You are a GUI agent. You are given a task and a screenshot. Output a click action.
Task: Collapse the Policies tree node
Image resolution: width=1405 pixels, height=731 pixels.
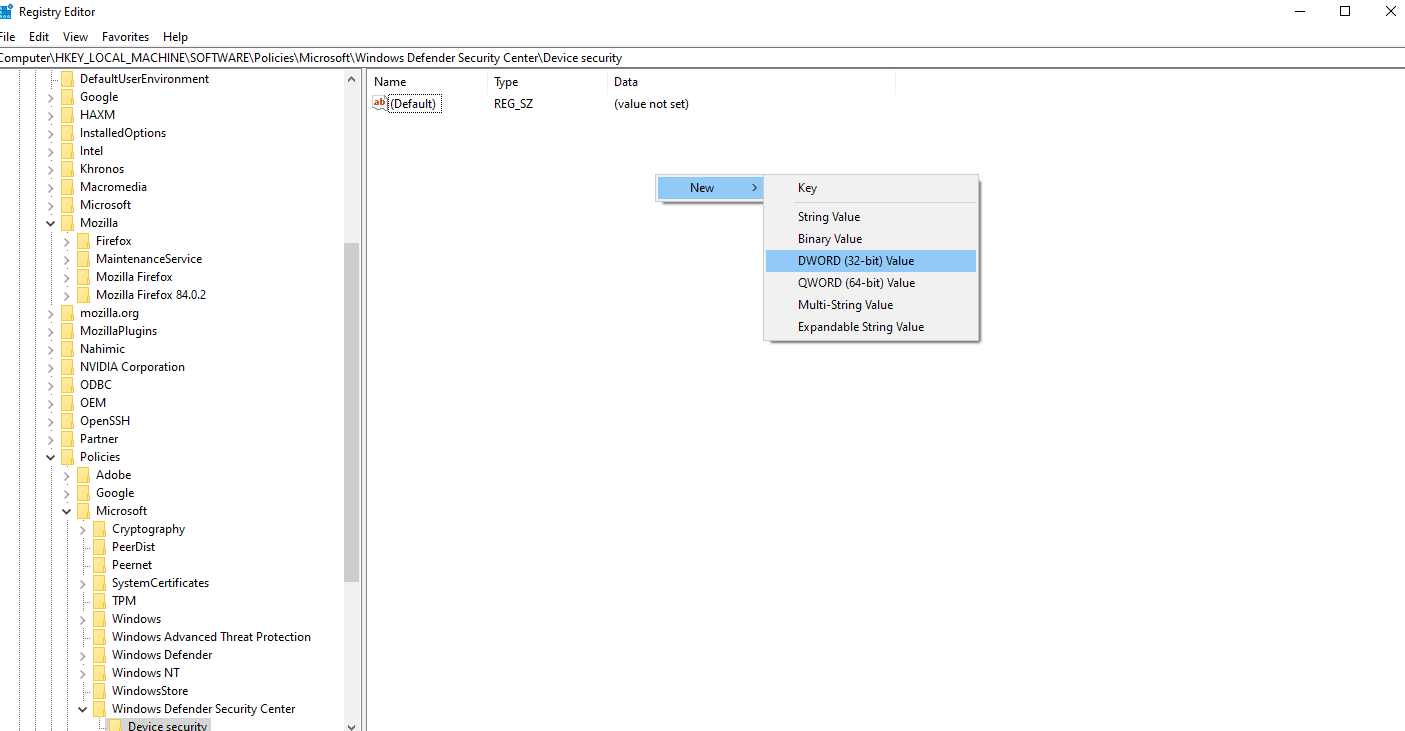[51, 457]
